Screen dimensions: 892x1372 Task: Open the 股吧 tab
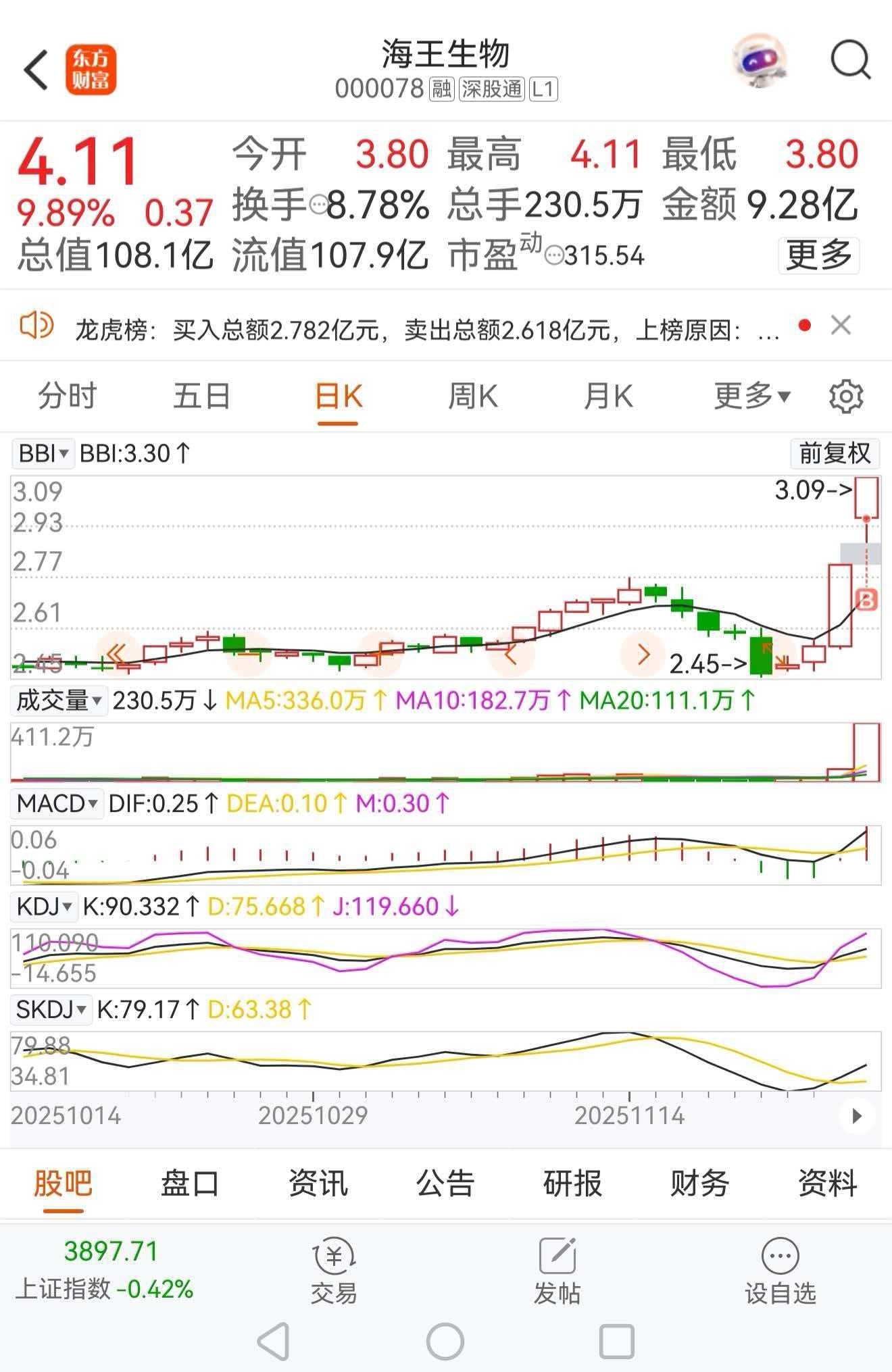tap(63, 1184)
